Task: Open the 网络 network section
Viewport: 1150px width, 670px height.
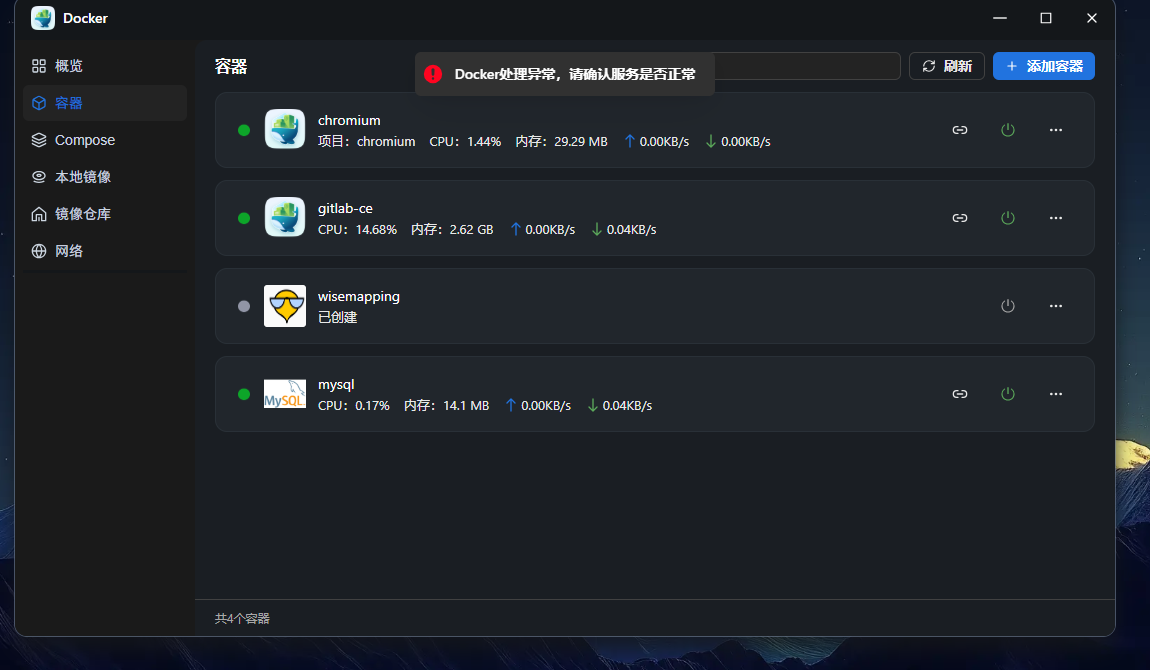Action: [x=105, y=251]
